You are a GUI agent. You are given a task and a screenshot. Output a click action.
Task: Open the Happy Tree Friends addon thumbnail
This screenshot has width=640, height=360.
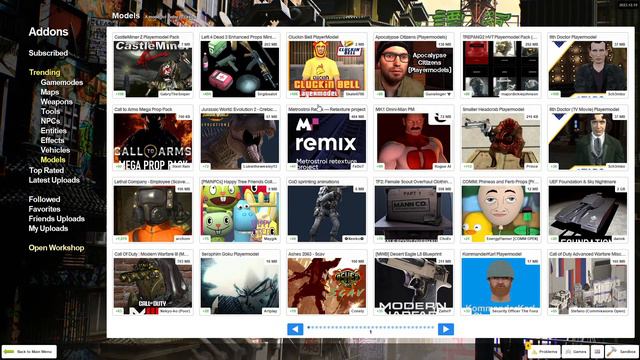[x=240, y=213]
